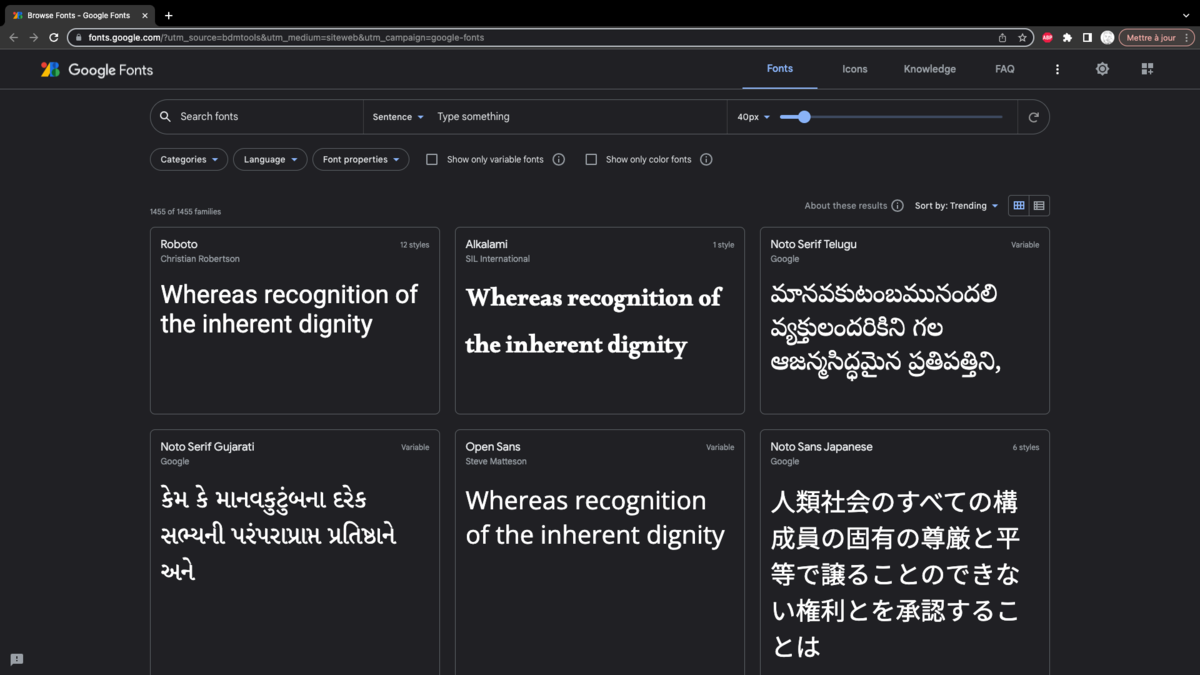Open the About these results info icon
The width and height of the screenshot is (1200, 675).
click(x=897, y=206)
